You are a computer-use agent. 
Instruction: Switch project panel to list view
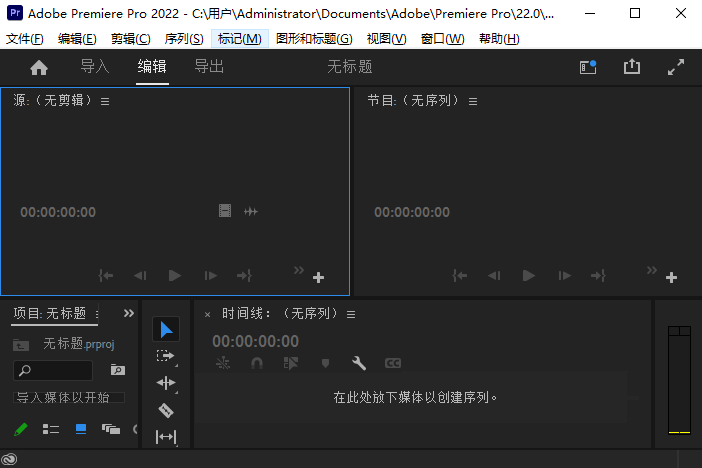[51, 429]
